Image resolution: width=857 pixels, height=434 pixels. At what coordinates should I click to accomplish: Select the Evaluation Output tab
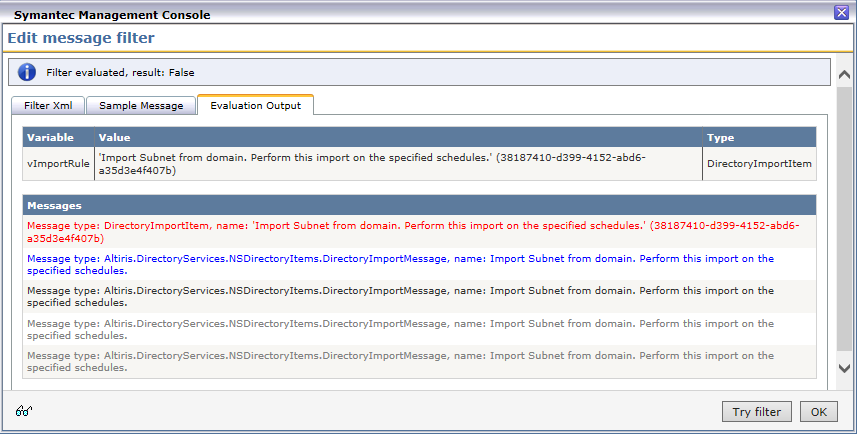coord(255,105)
